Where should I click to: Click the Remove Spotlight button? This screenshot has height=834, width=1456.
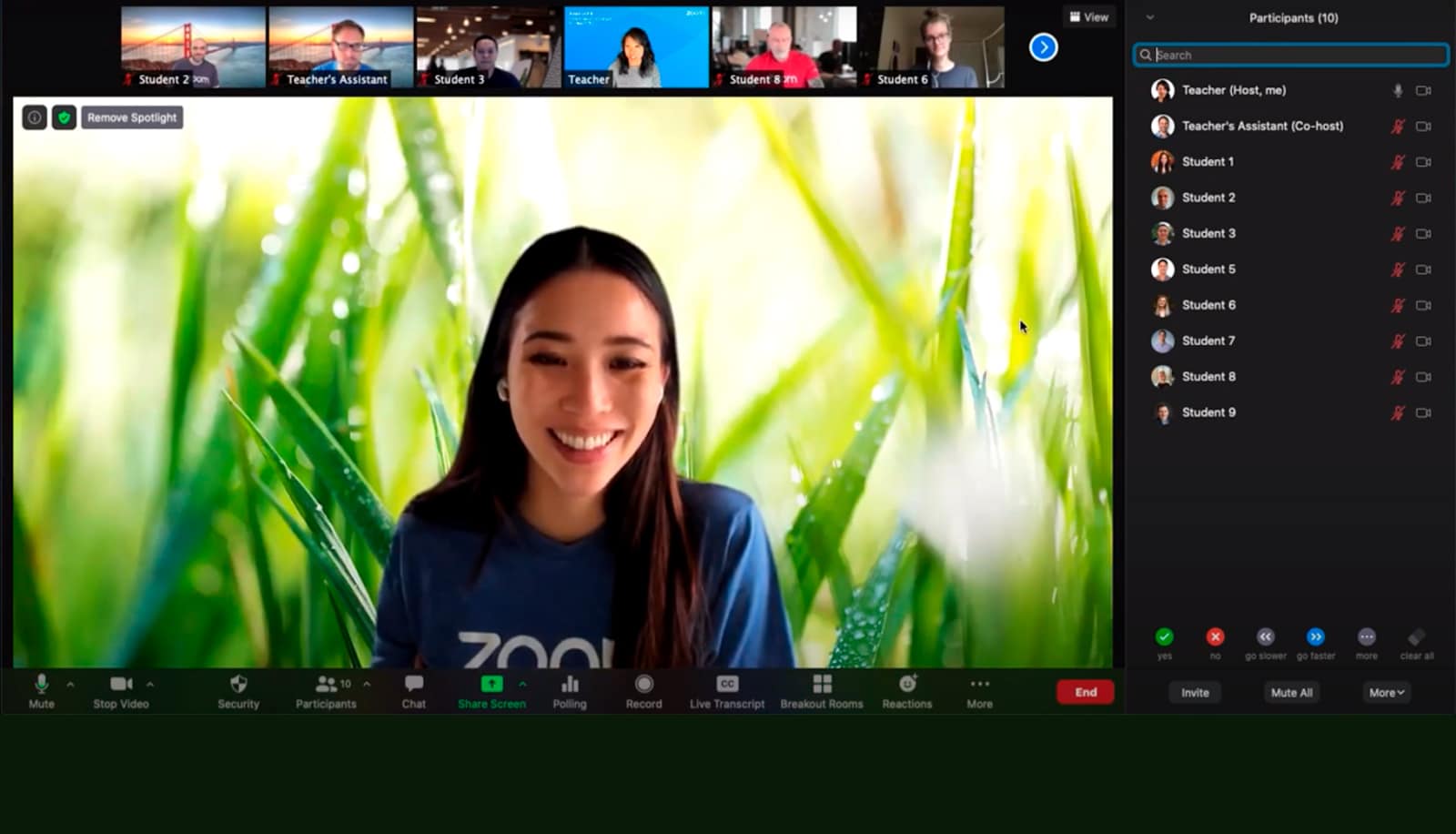[x=131, y=117]
